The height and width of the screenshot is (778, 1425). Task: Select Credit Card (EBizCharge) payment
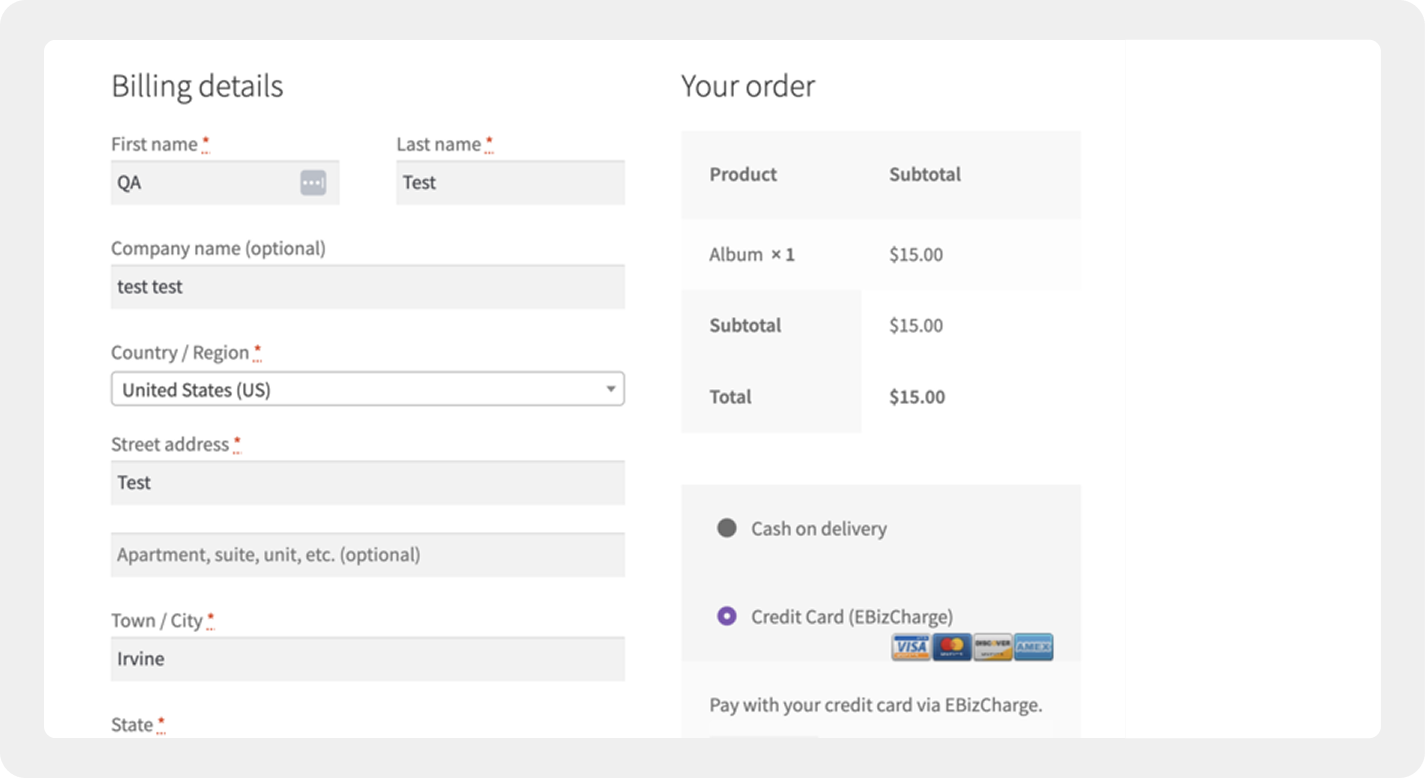(727, 616)
